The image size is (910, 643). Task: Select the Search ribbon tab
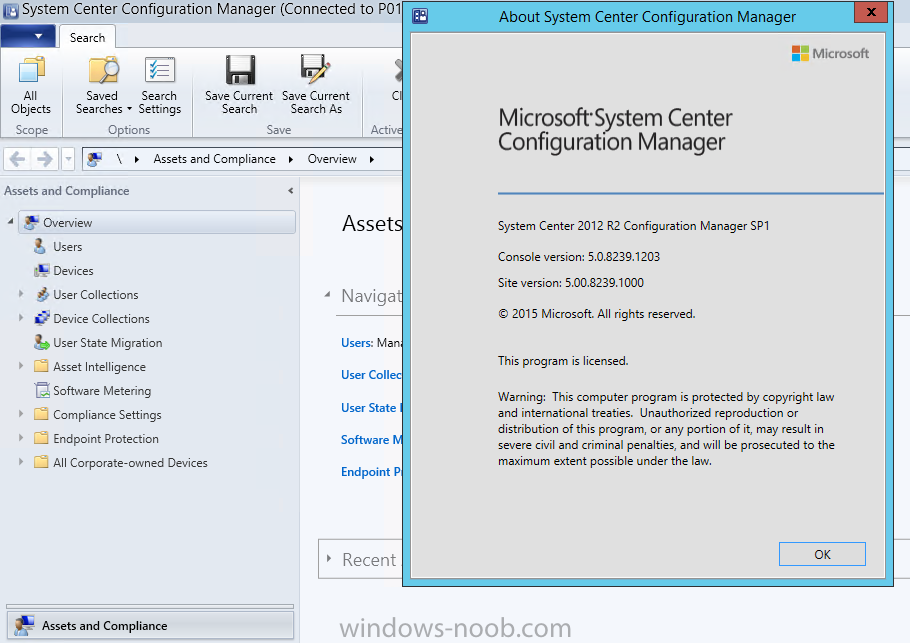click(x=88, y=37)
